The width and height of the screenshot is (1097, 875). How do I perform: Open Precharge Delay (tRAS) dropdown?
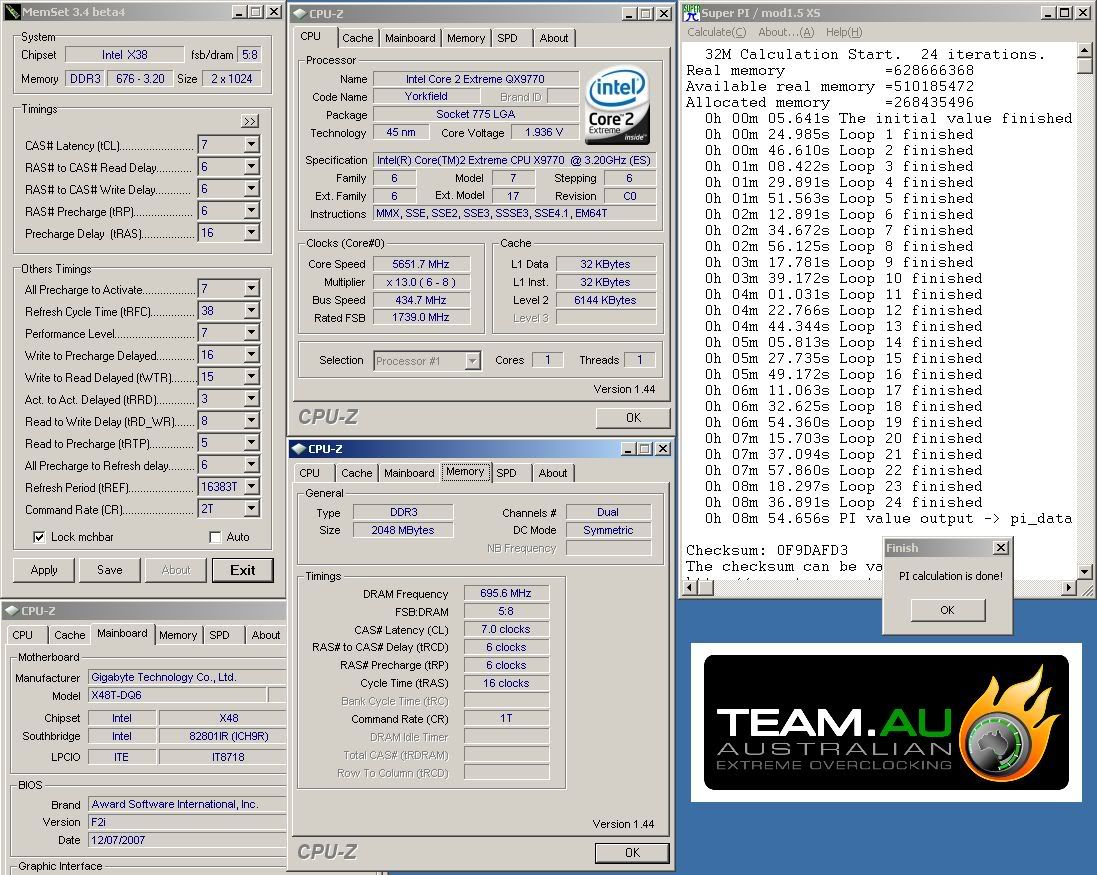point(252,233)
